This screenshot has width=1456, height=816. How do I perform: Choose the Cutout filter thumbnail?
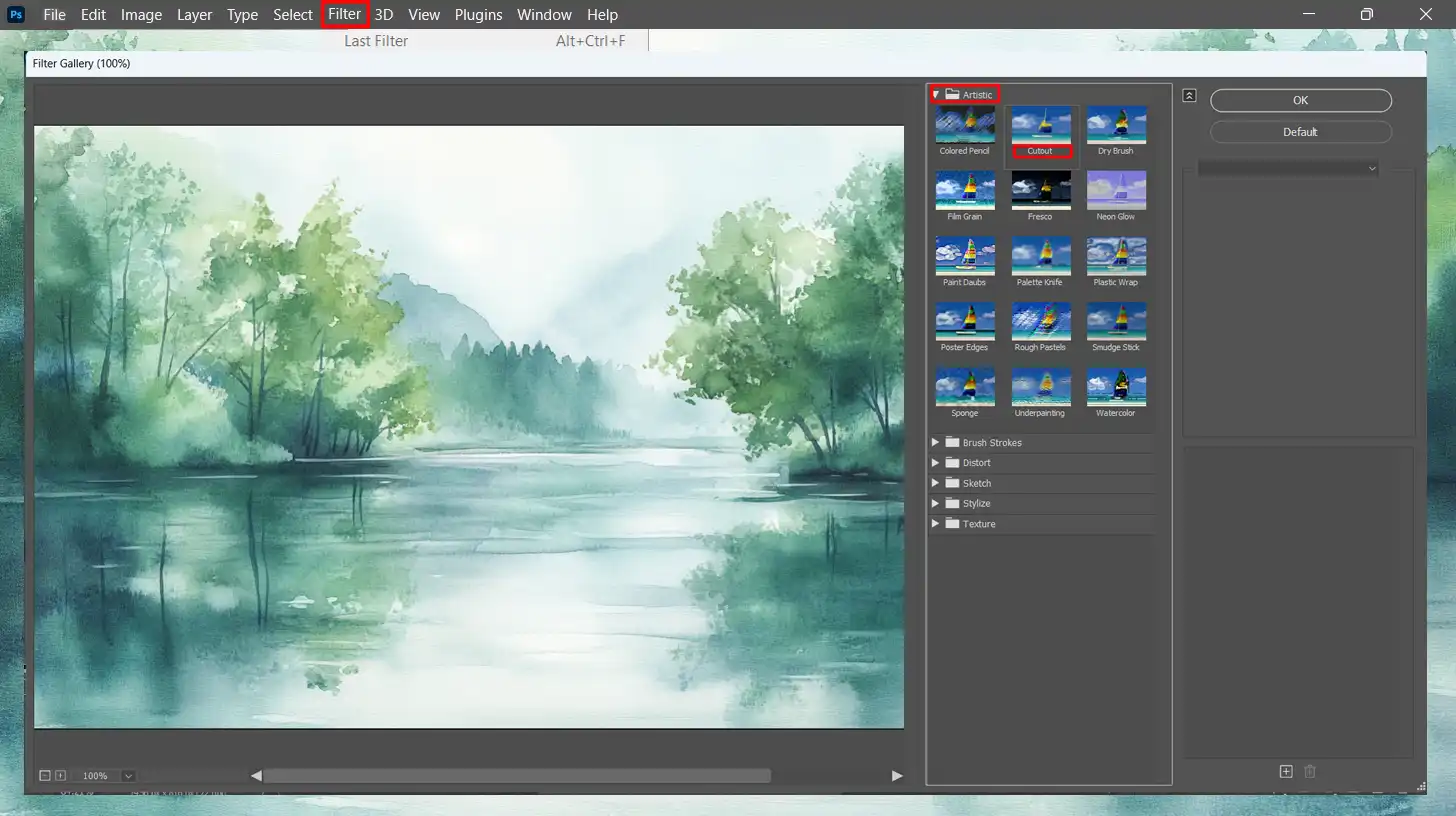tap(1041, 126)
